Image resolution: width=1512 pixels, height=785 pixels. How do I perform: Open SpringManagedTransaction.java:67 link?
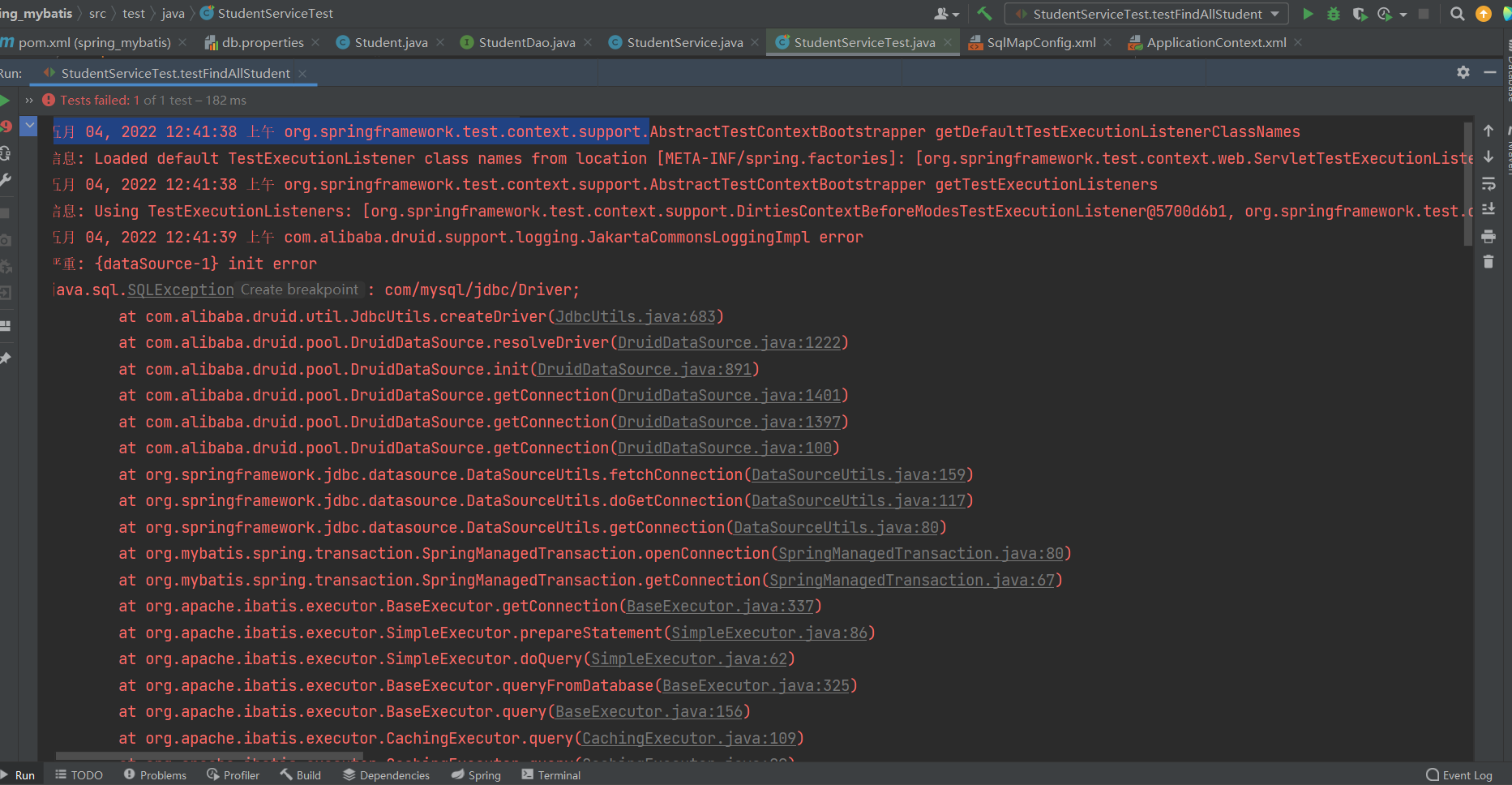pos(912,580)
